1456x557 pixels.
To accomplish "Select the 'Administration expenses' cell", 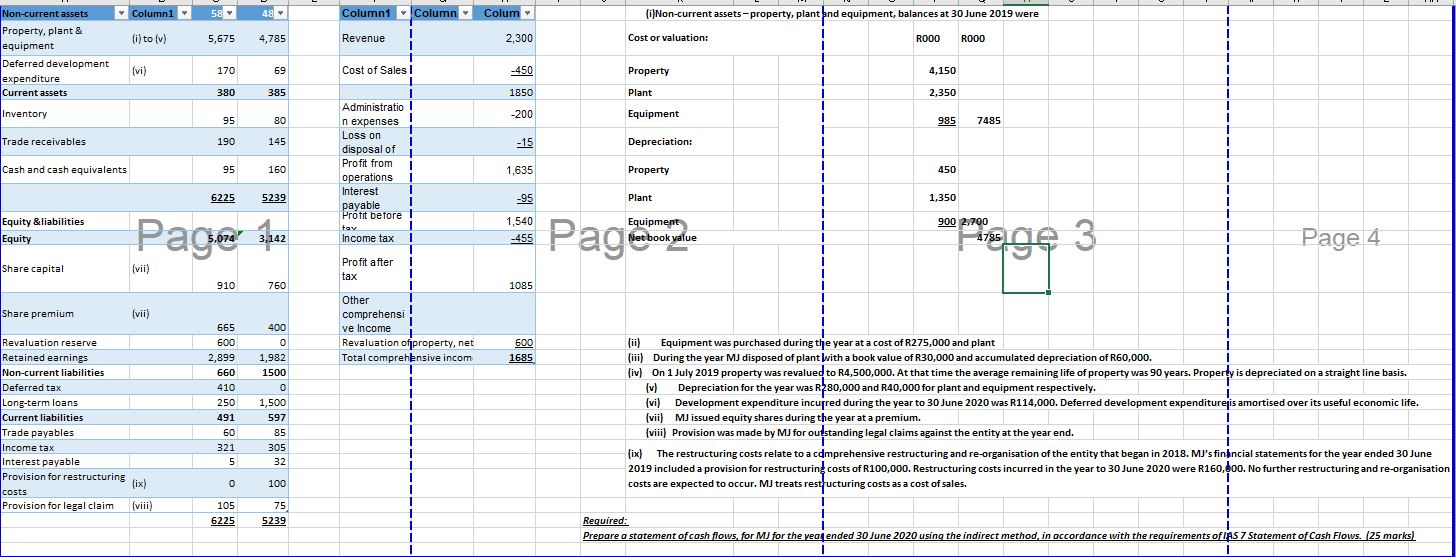I will [x=375, y=114].
